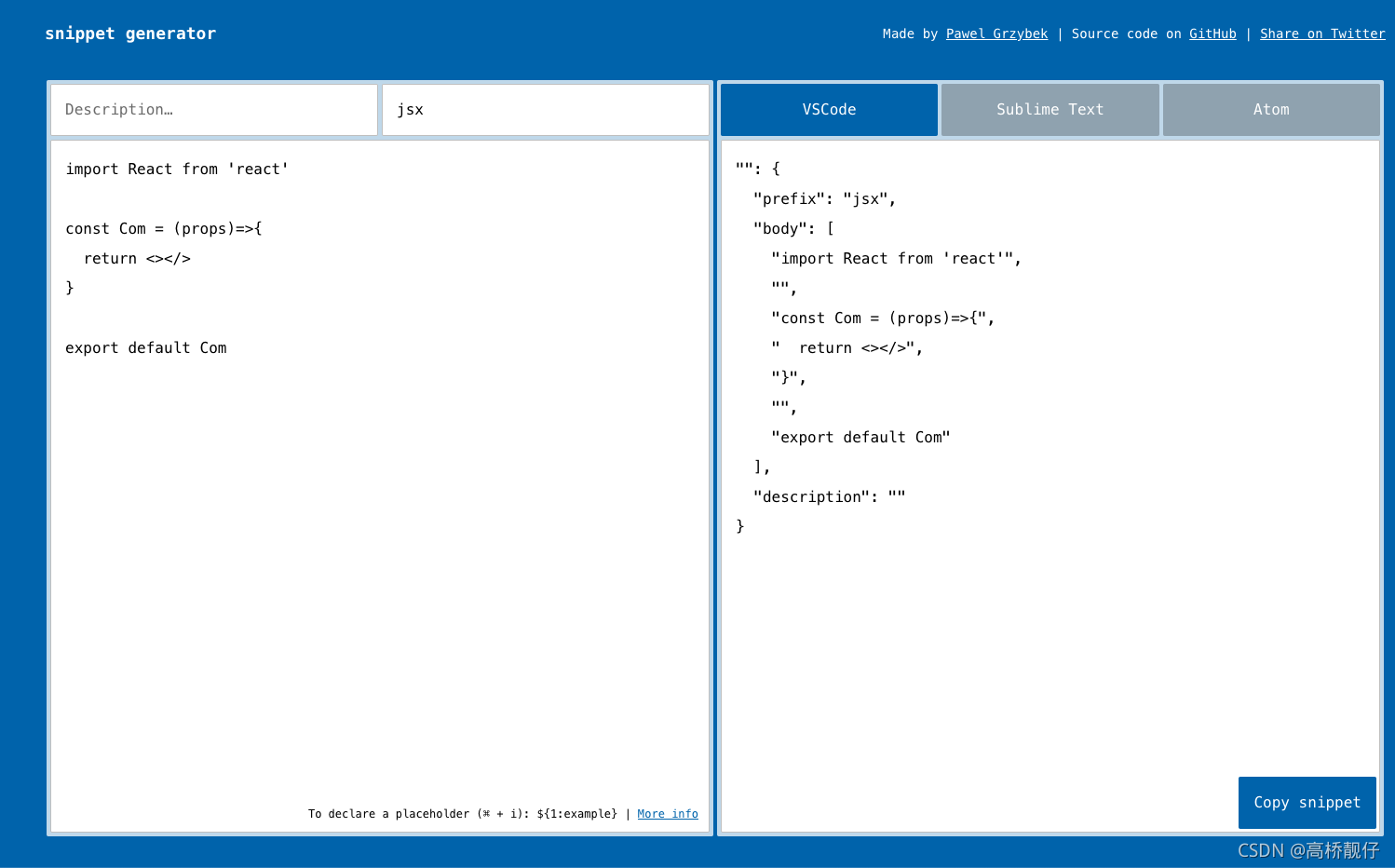The width and height of the screenshot is (1395, 868).
Task: Click the "export default Com" line in editor
Action: [146, 348]
